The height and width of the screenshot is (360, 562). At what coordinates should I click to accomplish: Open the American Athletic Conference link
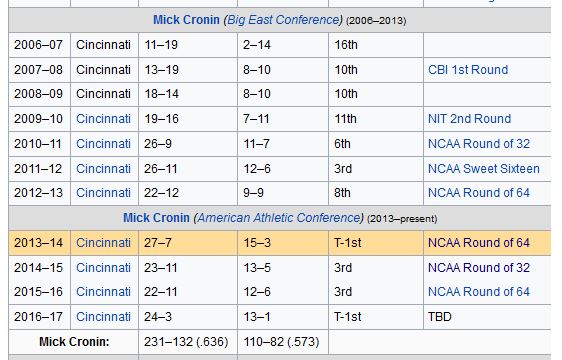tap(278, 218)
